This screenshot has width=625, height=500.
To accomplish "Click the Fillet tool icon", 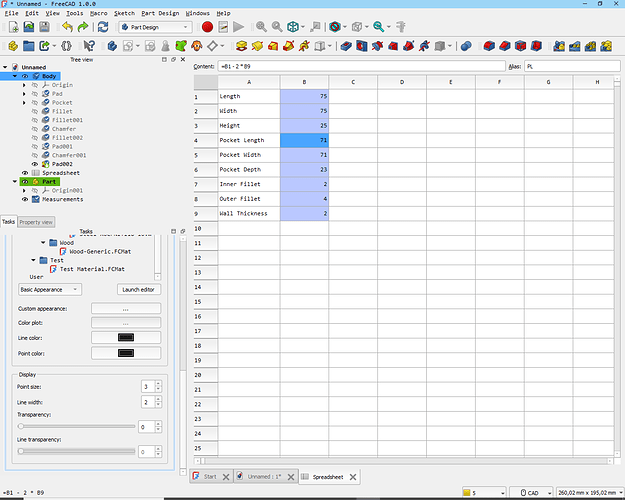I will coord(489,46).
